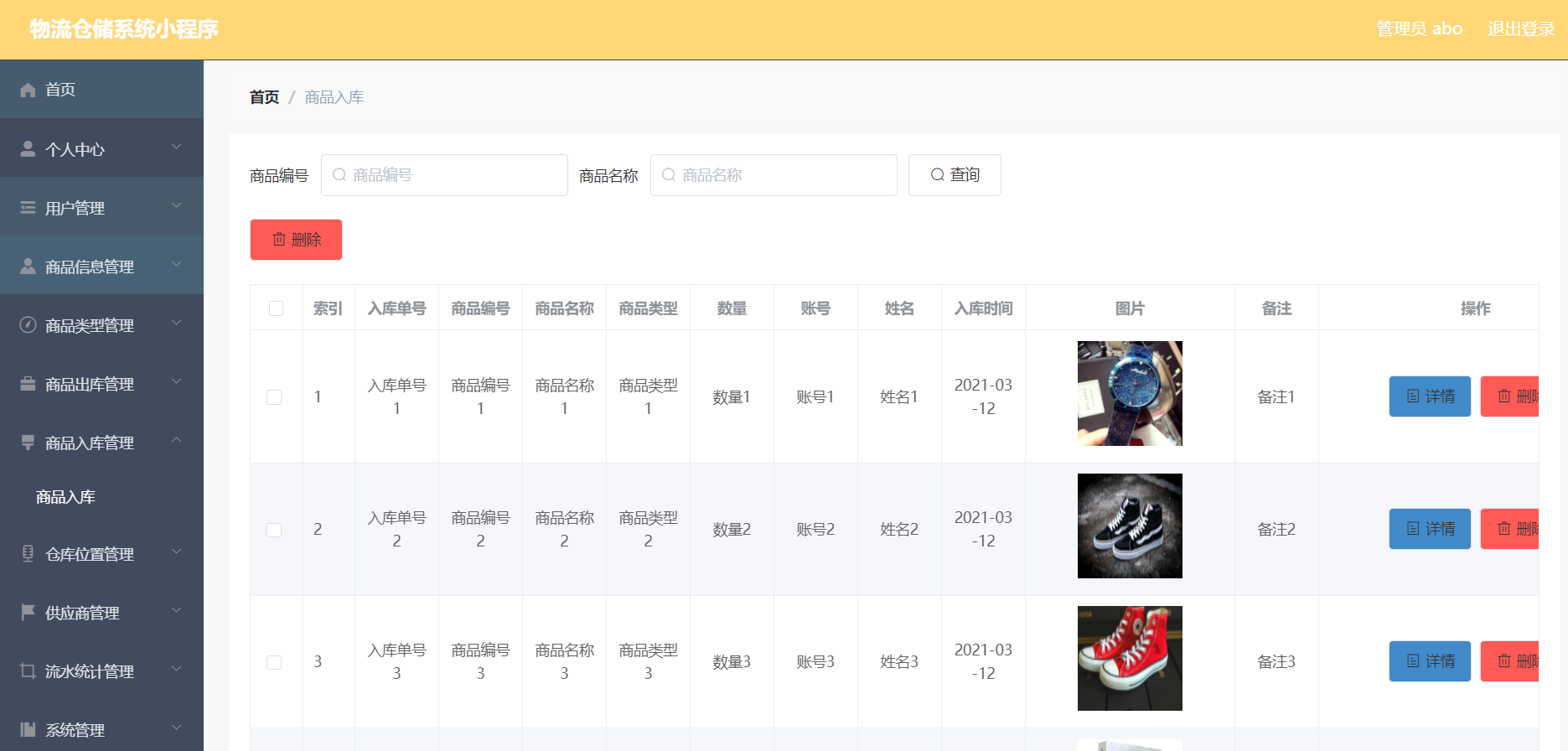Select the checkbox for row 3
1568x751 pixels.
coord(274,662)
